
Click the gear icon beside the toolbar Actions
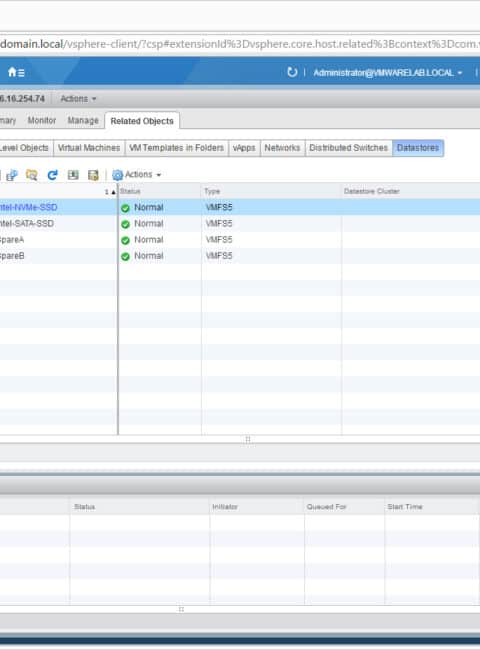(118, 175)
